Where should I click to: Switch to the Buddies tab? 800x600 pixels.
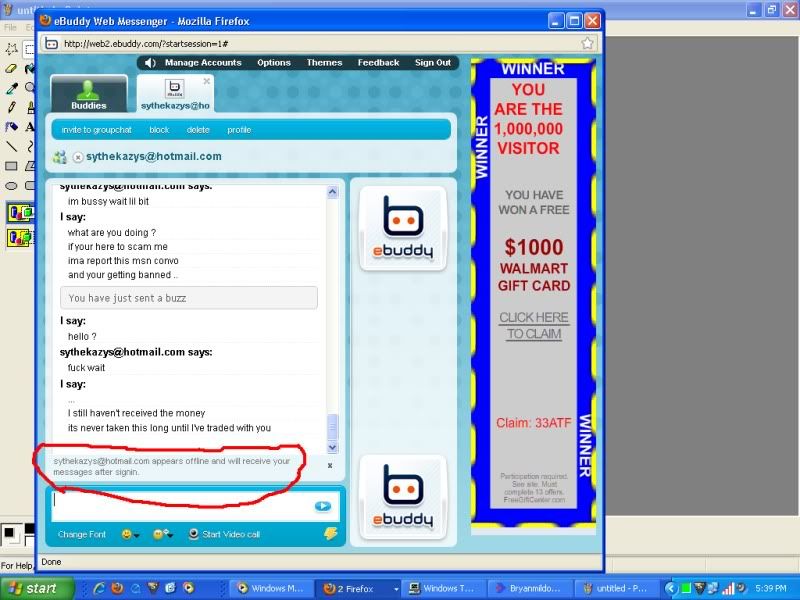click(x=89, y=94)
